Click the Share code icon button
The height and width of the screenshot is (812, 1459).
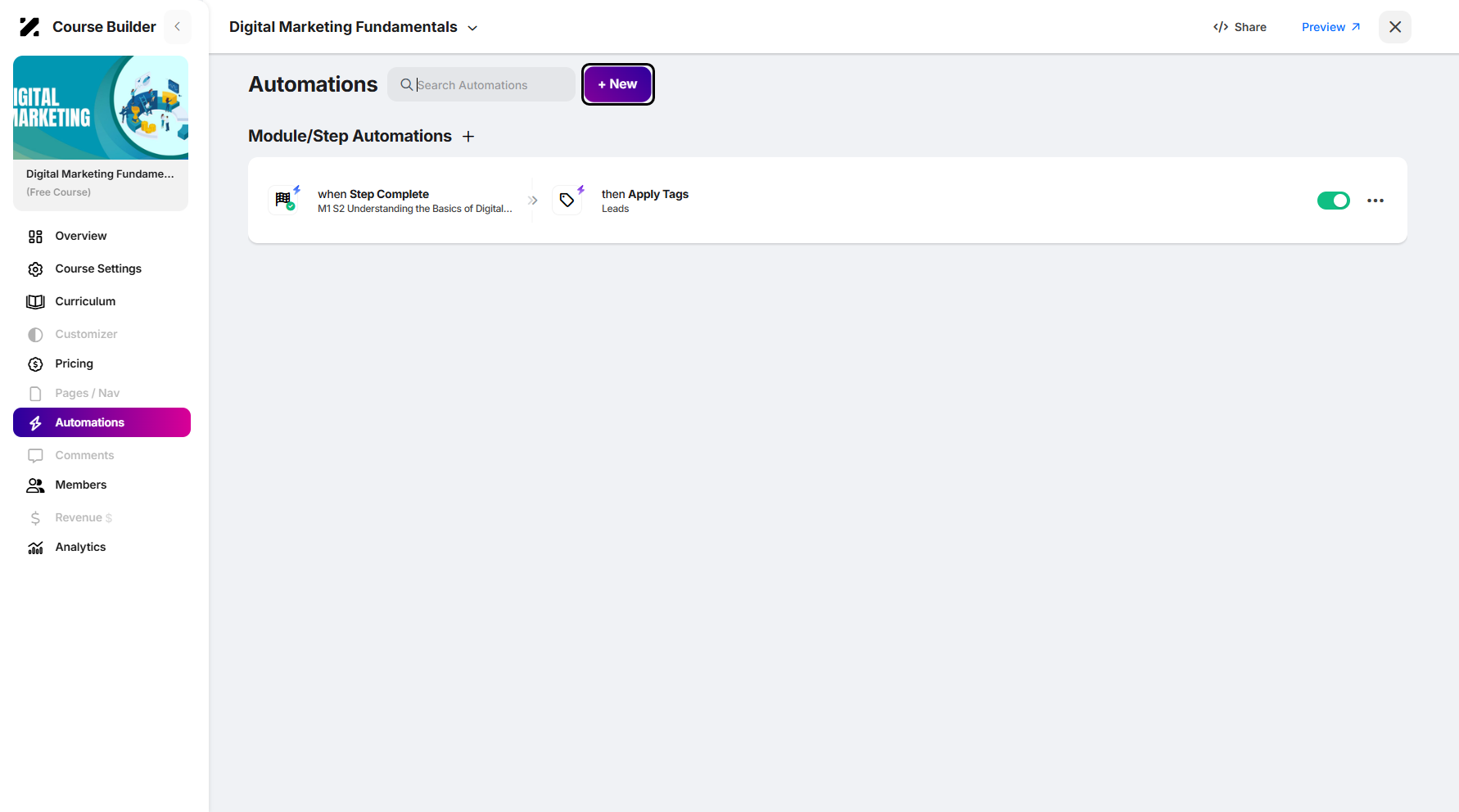pos(1240,27)
